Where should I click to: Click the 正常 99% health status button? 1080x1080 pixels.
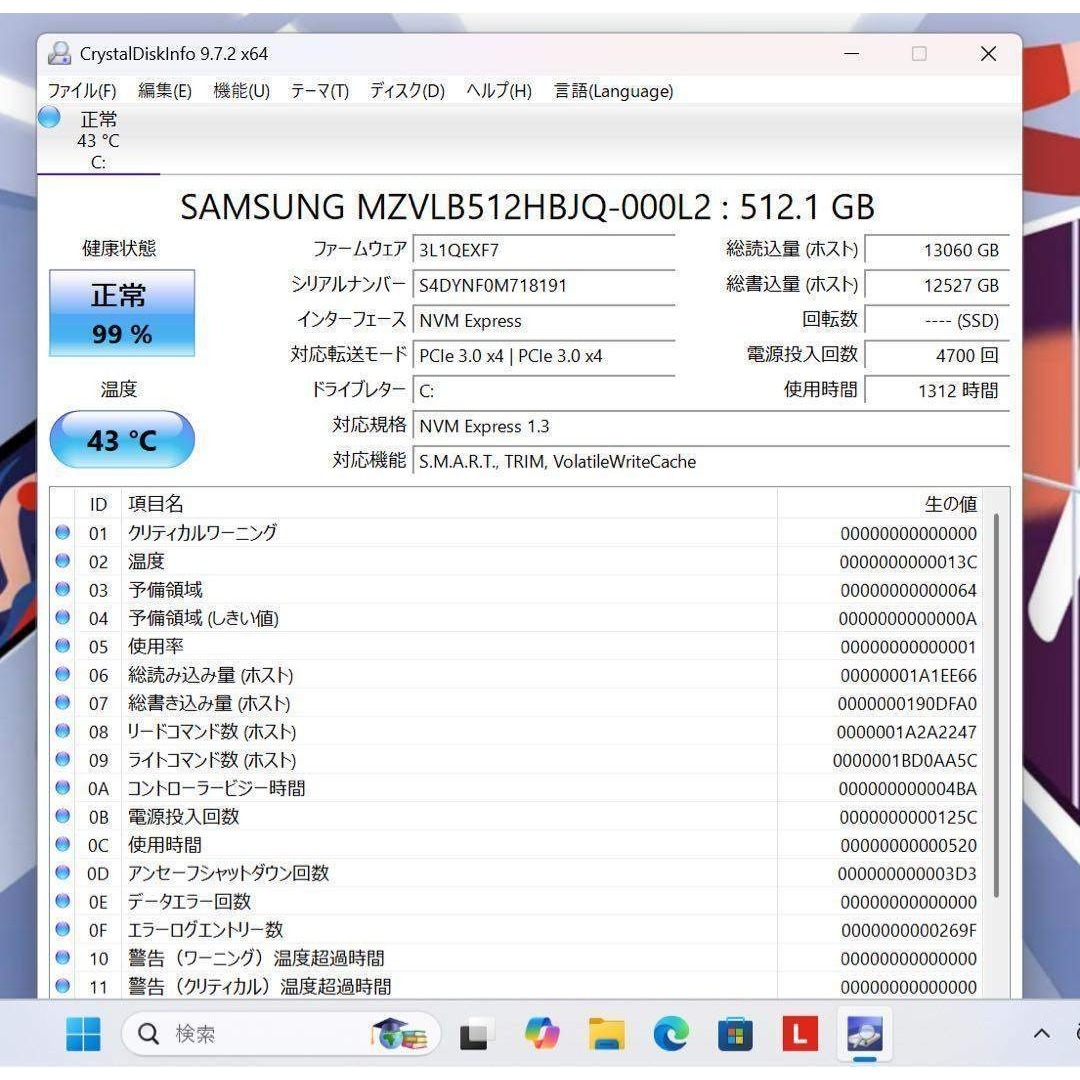coord(121,313)
